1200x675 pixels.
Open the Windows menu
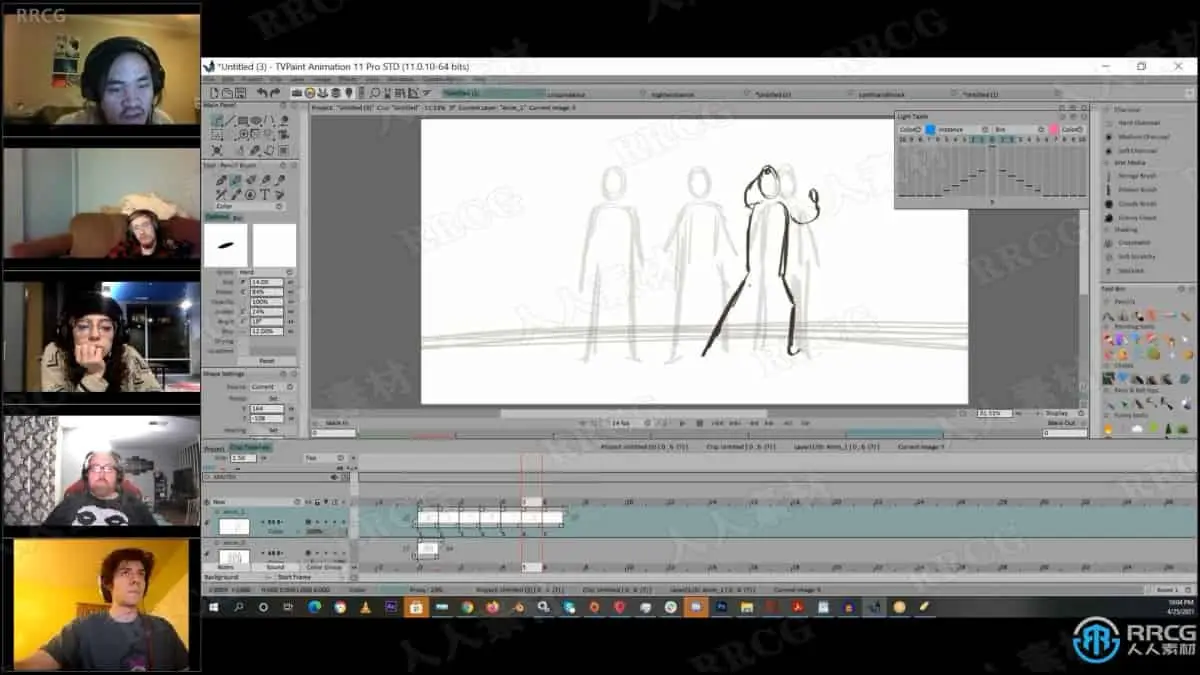[399, 79]
